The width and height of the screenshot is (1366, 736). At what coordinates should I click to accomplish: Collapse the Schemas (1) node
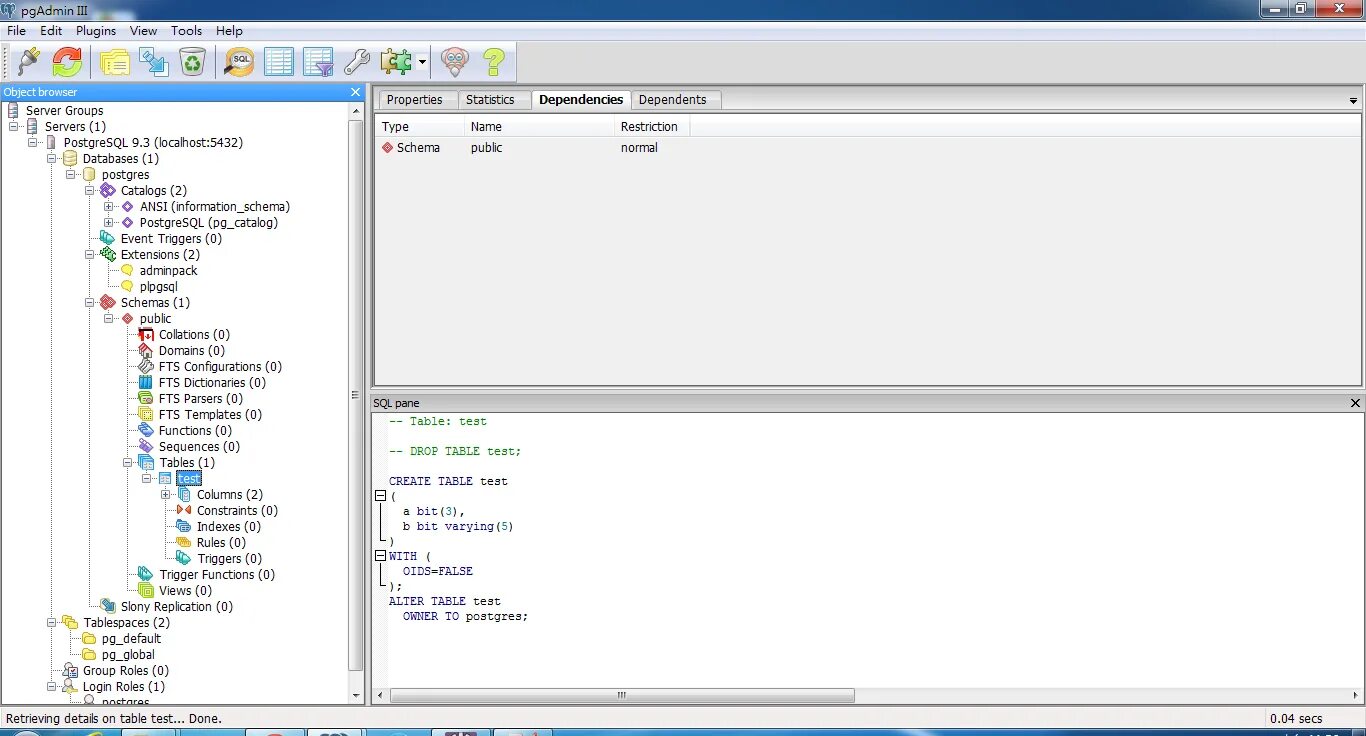tap(90, 303)
